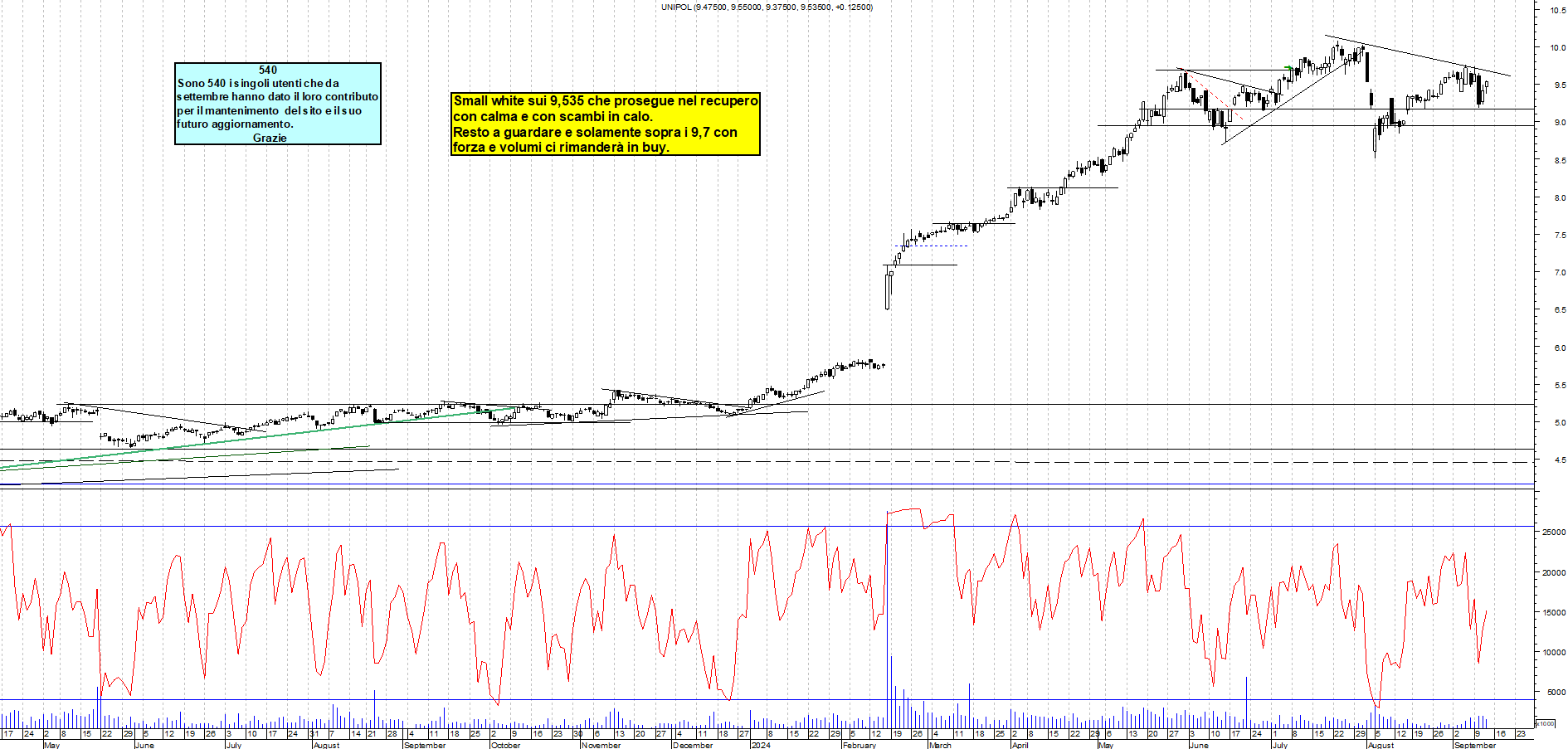The width and height of the screenshot is (1568, 749).
Task: Select 'forza e volumi ci rimanderà in buy.'
Action: point(561,147)
